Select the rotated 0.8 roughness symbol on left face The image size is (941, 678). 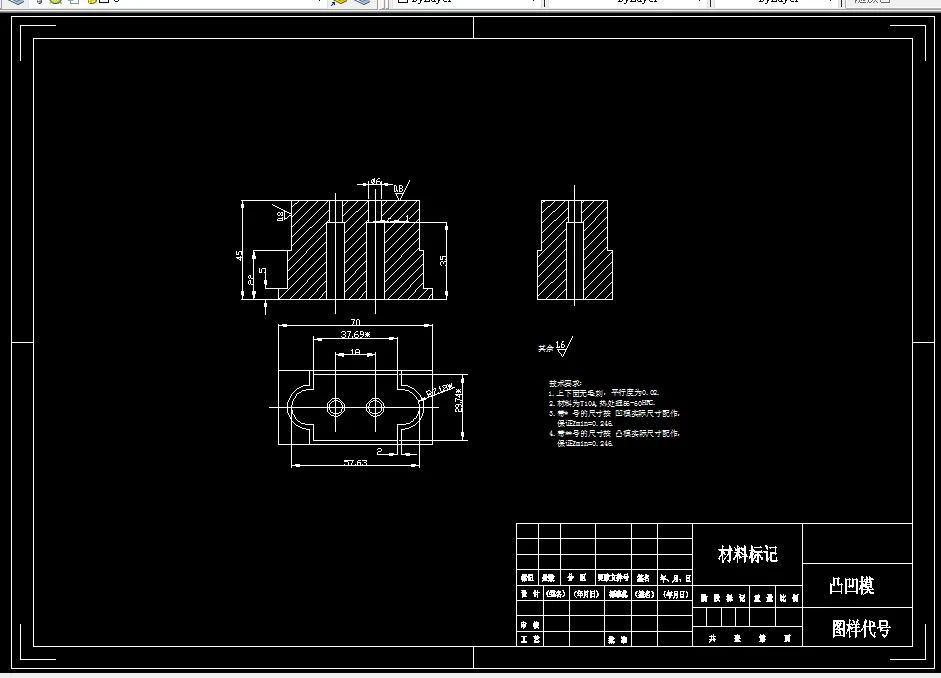(x=283, y=212)
